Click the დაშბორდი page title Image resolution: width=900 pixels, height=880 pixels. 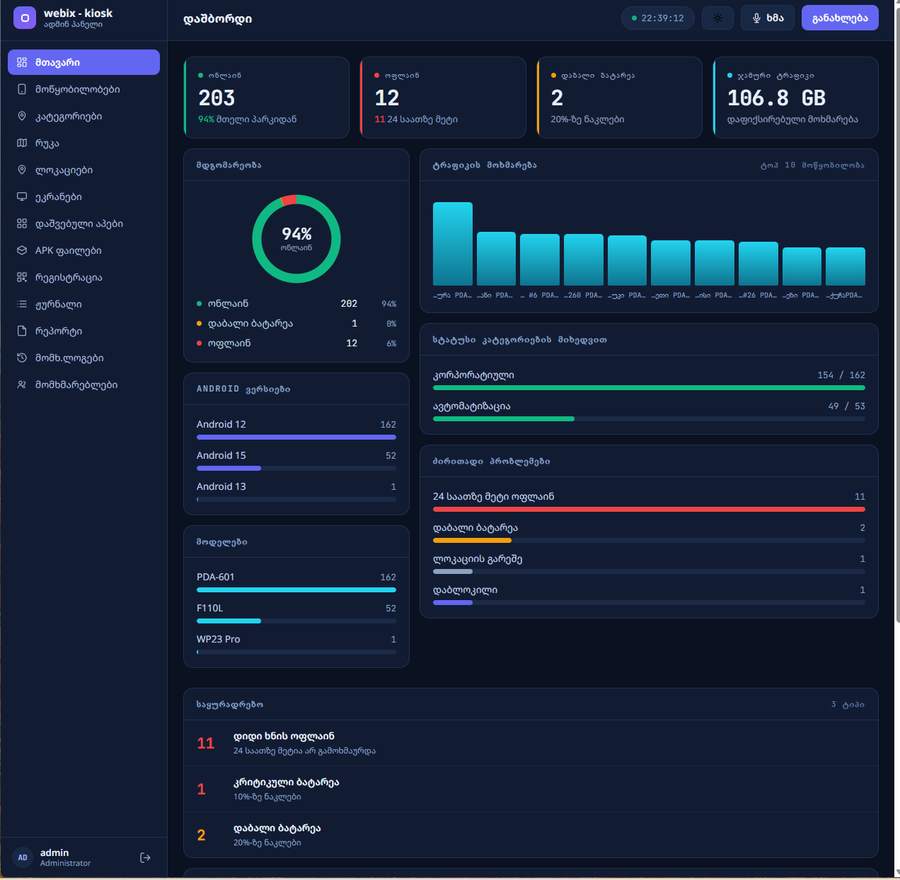[217, 19]
